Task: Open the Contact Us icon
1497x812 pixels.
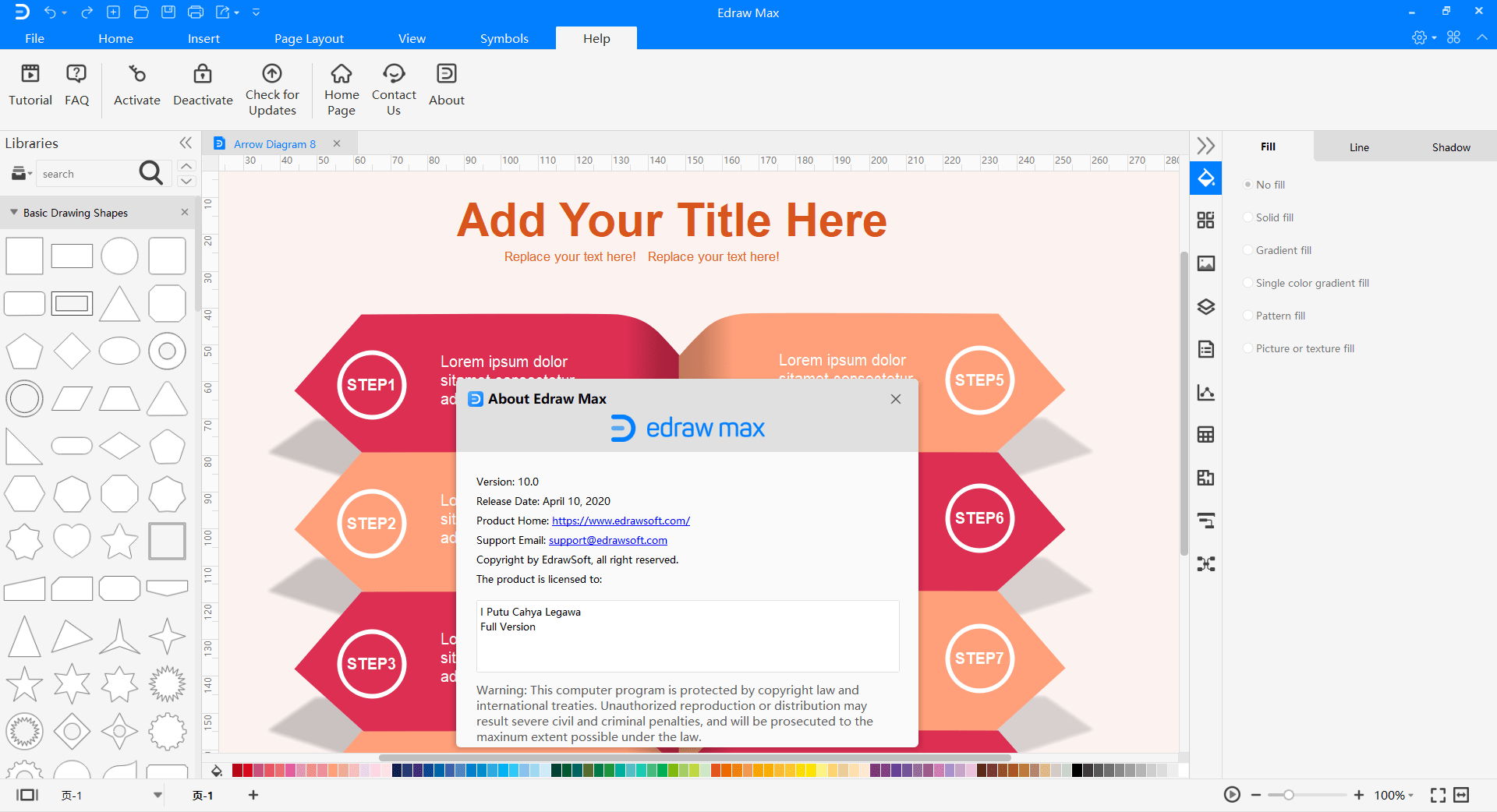Action: tap(394, 74)
